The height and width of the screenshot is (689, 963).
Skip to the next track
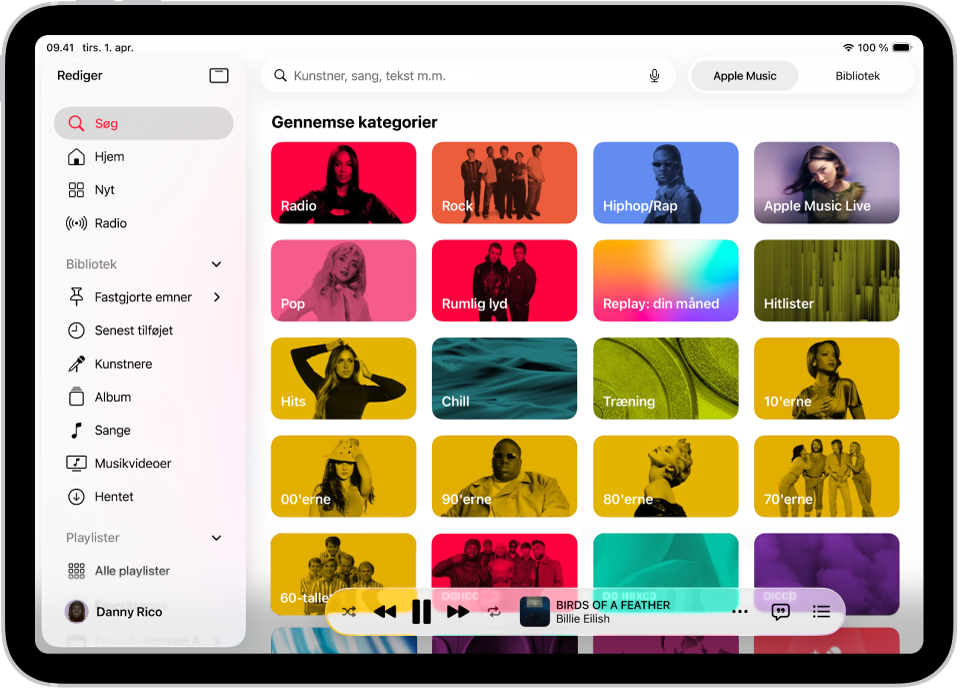tap(458, 612)
